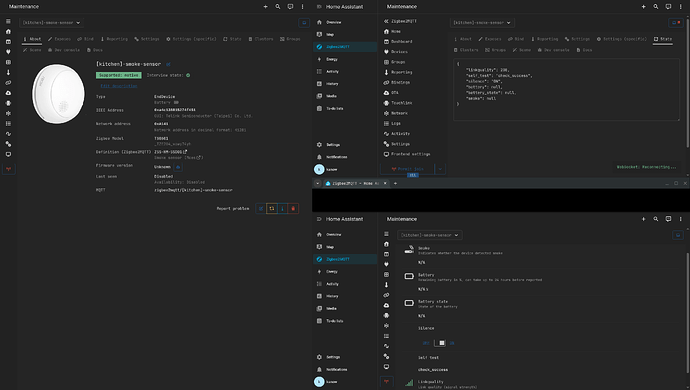Viewport: 690px width, 390px height.
Task: Open device dropdown in State window
Action: click(x=482, y=22)
